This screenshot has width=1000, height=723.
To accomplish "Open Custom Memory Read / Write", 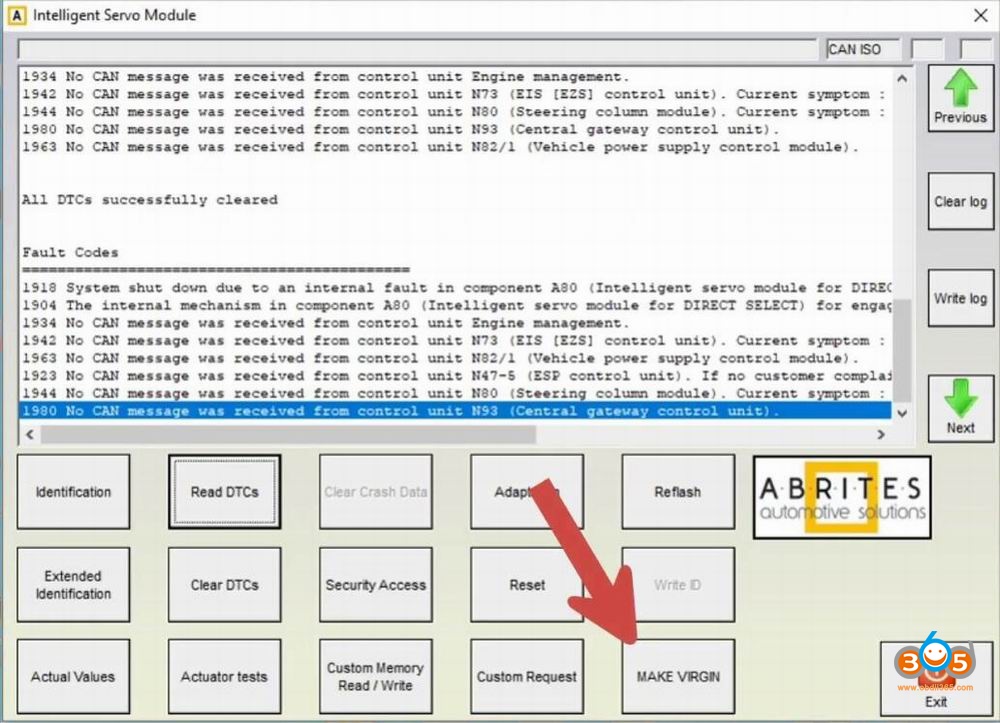I will pos(375,677).
